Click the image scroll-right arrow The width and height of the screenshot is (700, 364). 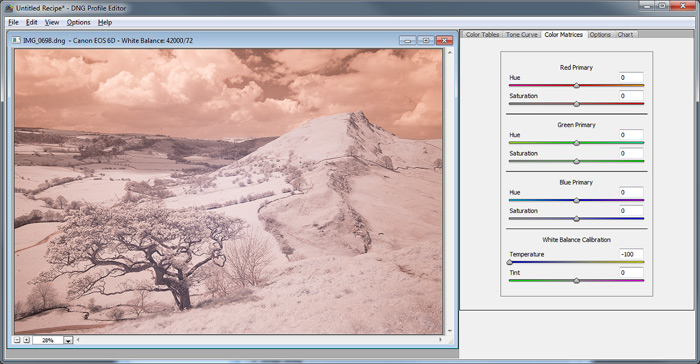pyautogui.click(x=440, y=340)
